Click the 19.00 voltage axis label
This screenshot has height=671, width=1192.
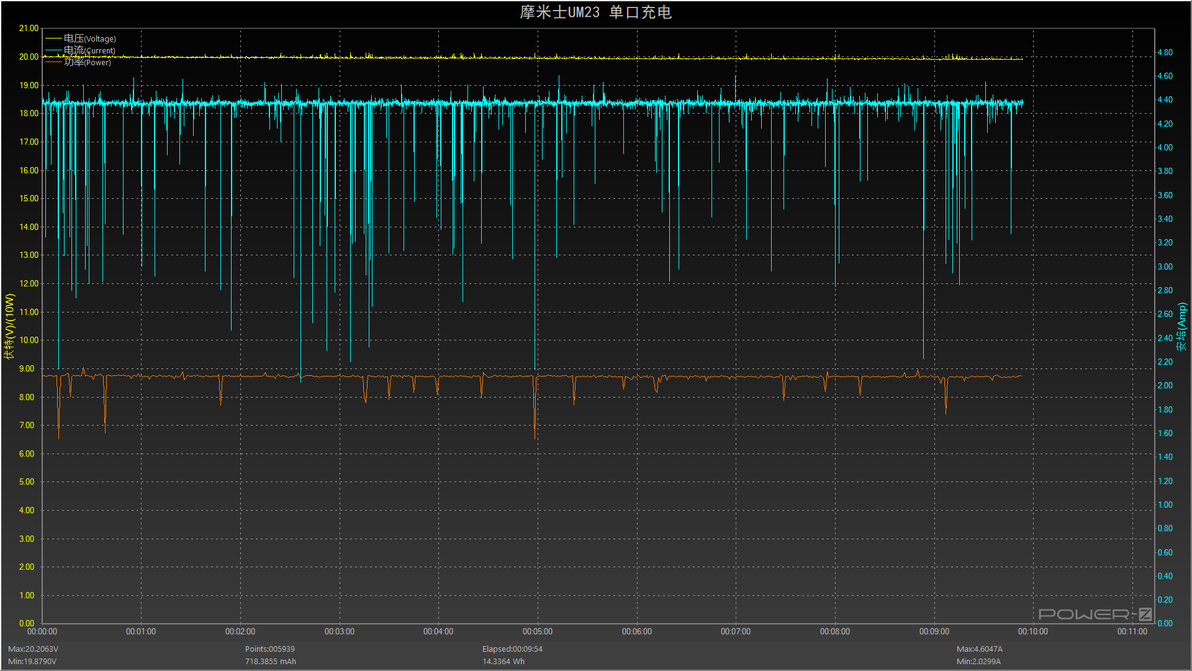(x=29, y=85)
